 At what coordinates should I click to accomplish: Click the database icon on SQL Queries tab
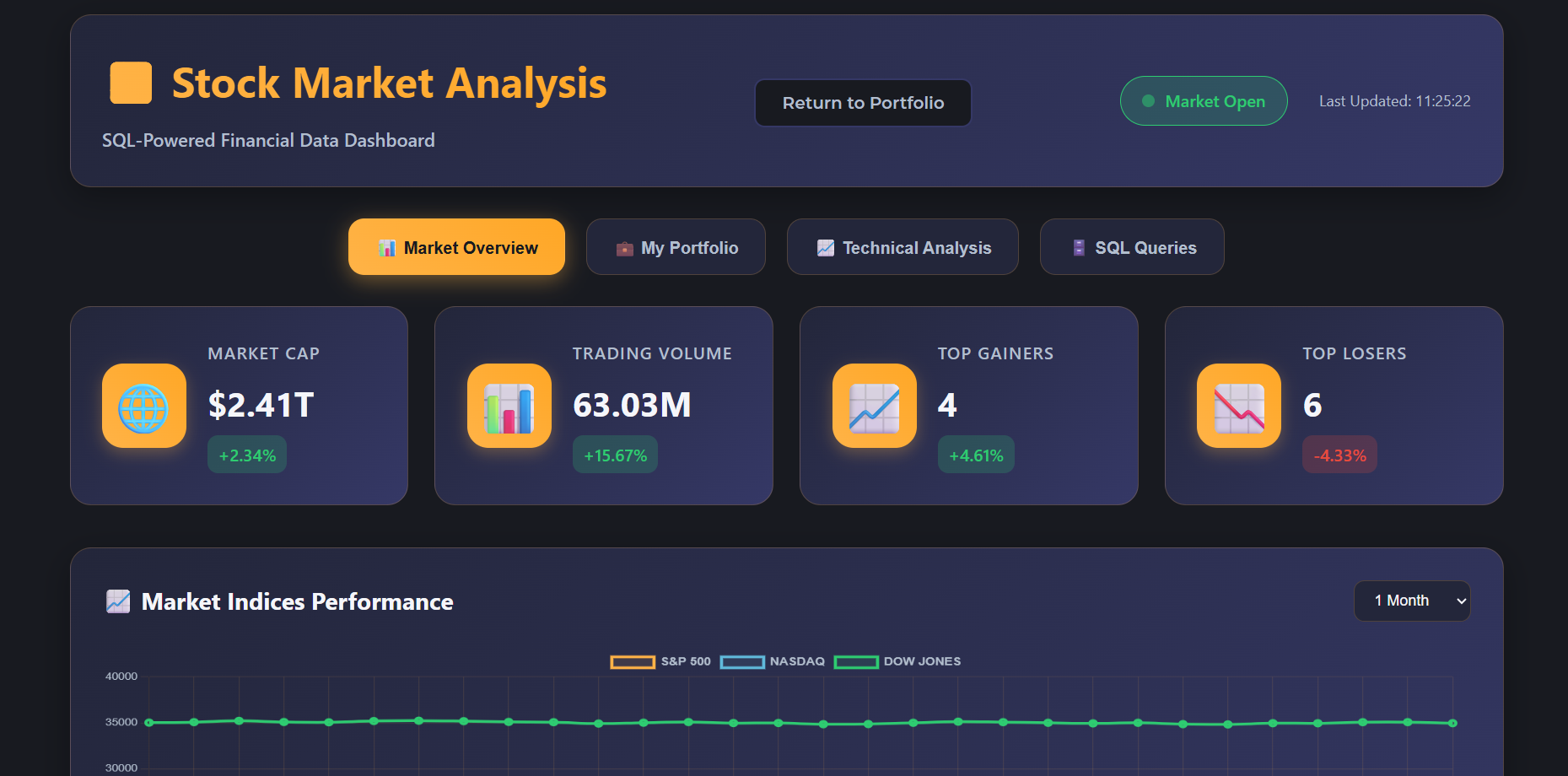click(1077, 247)
